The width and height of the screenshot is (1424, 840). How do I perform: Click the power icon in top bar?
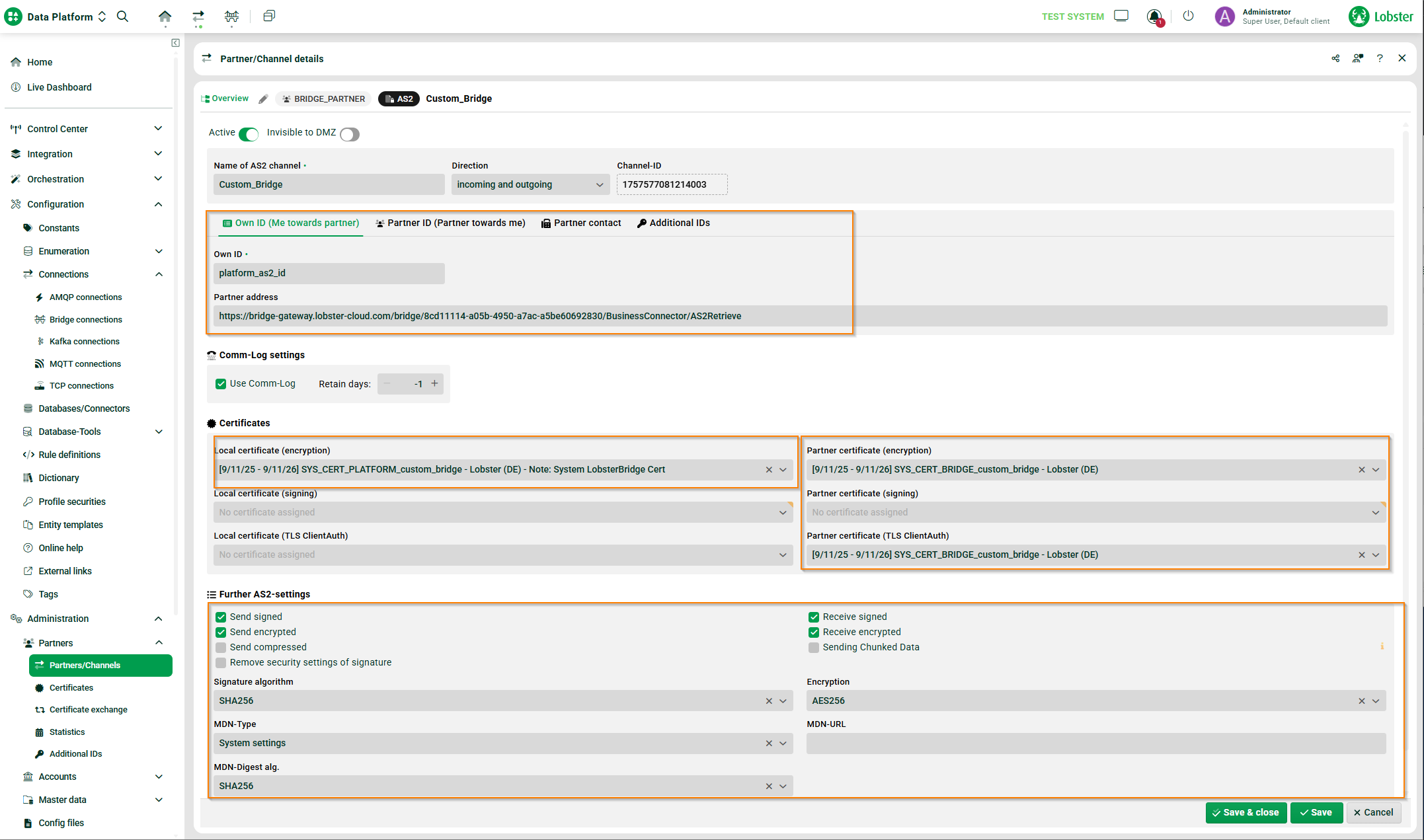(1188, 16)
